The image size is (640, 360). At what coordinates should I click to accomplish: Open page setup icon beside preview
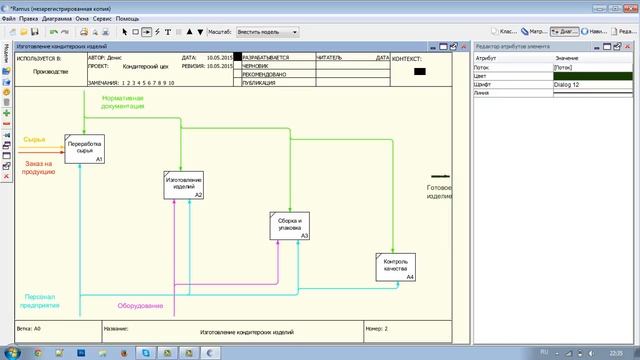click(x=106, y=32)
